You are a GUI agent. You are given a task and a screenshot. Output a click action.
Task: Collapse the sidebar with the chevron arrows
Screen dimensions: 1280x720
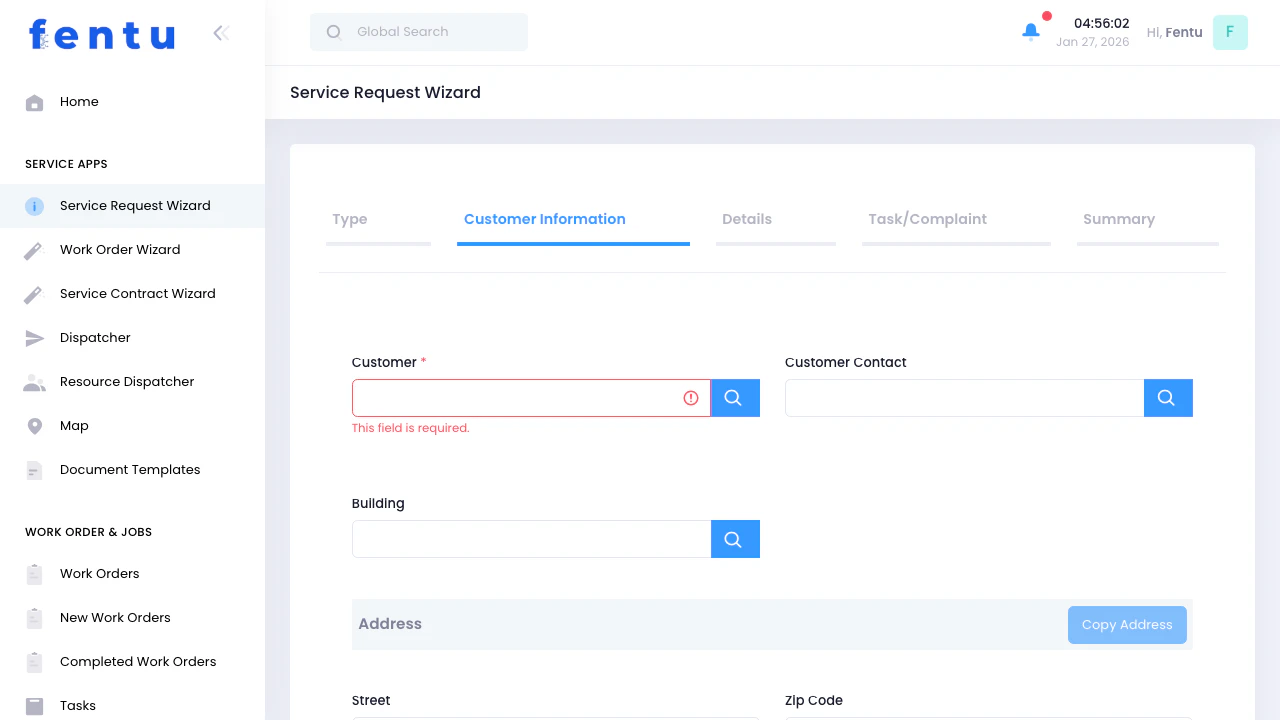click(x=220, y=32)
